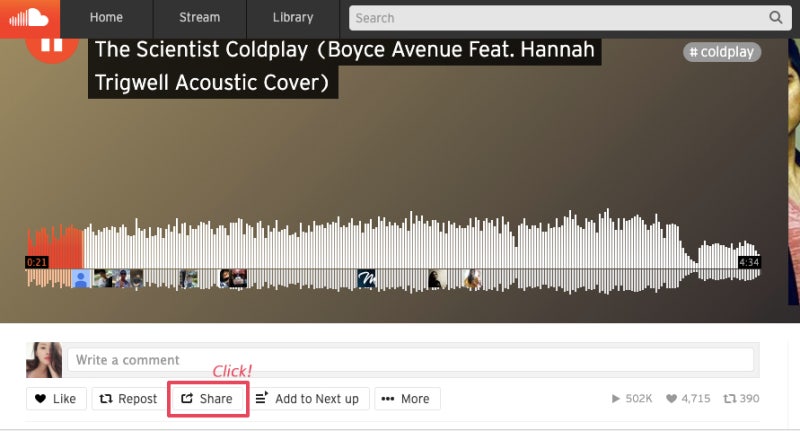Add track to Next up queue
The height and width of the screenshot is (431, 800).
click(x=308, y=398)
